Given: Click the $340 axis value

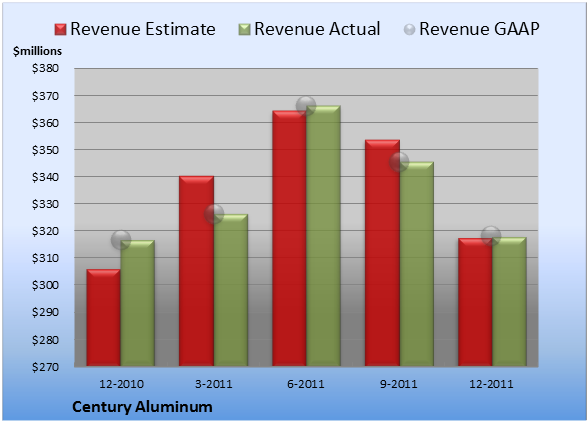Looking at the screenshot, I should (x=45, y=177).
